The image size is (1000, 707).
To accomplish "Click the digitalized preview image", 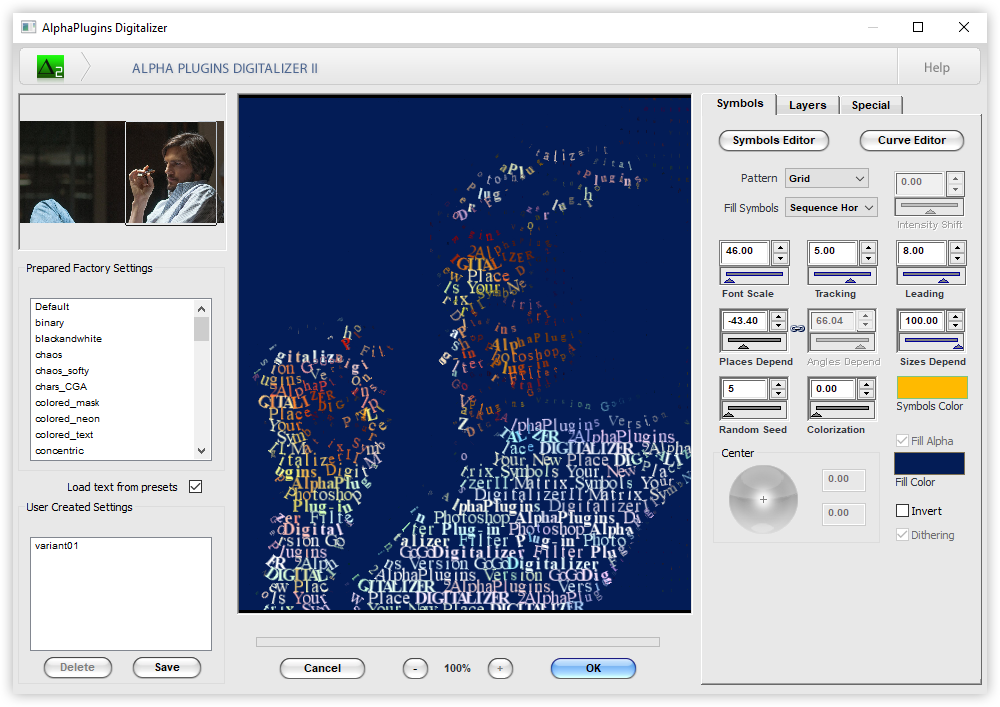I will [x=464, y=354].
